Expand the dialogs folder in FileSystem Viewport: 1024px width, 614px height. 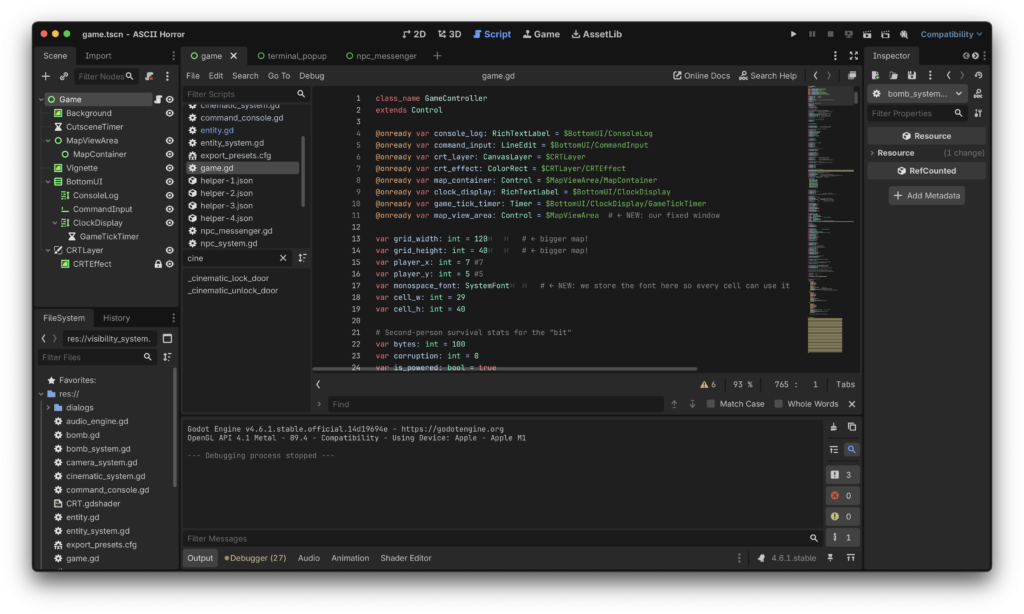(47, 408)
